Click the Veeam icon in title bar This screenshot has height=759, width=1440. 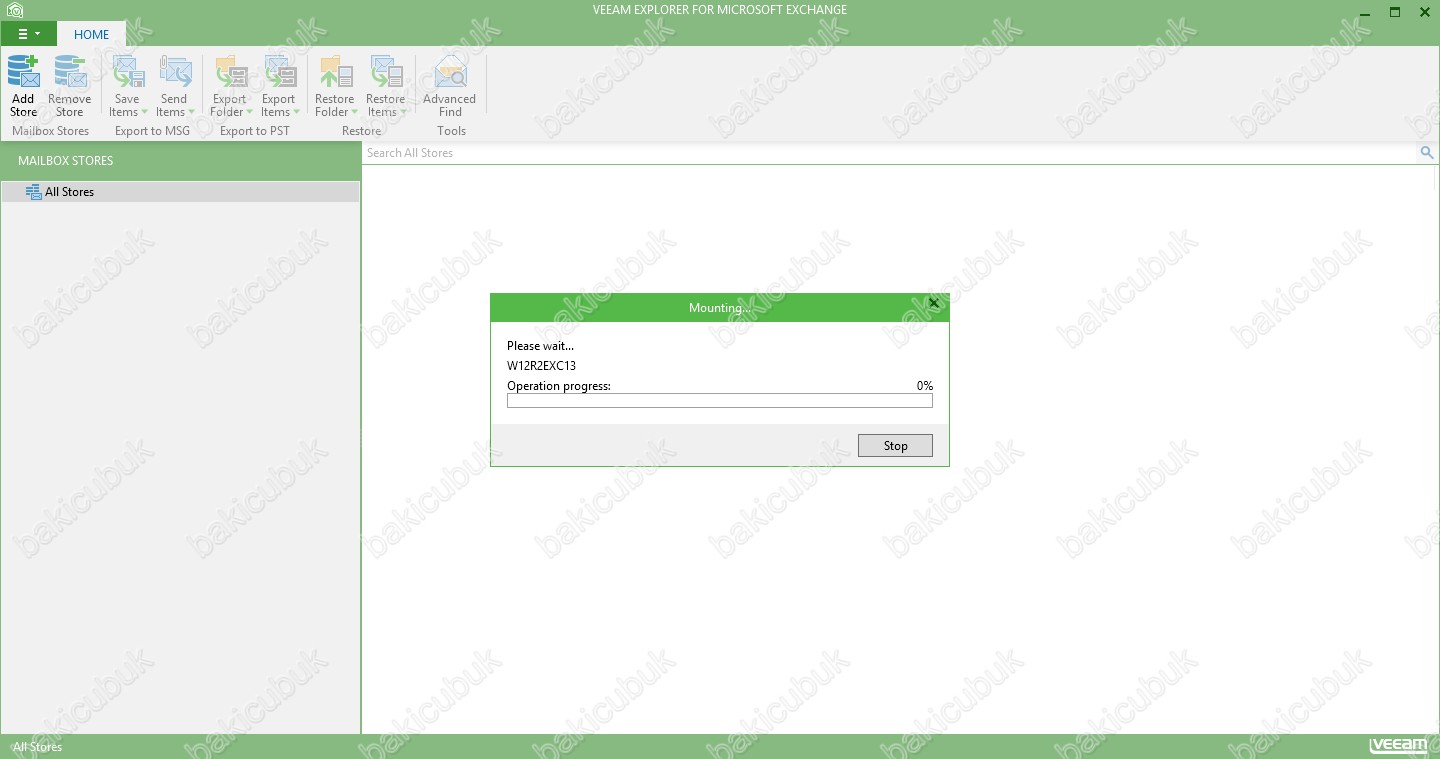tap(14, 11)
